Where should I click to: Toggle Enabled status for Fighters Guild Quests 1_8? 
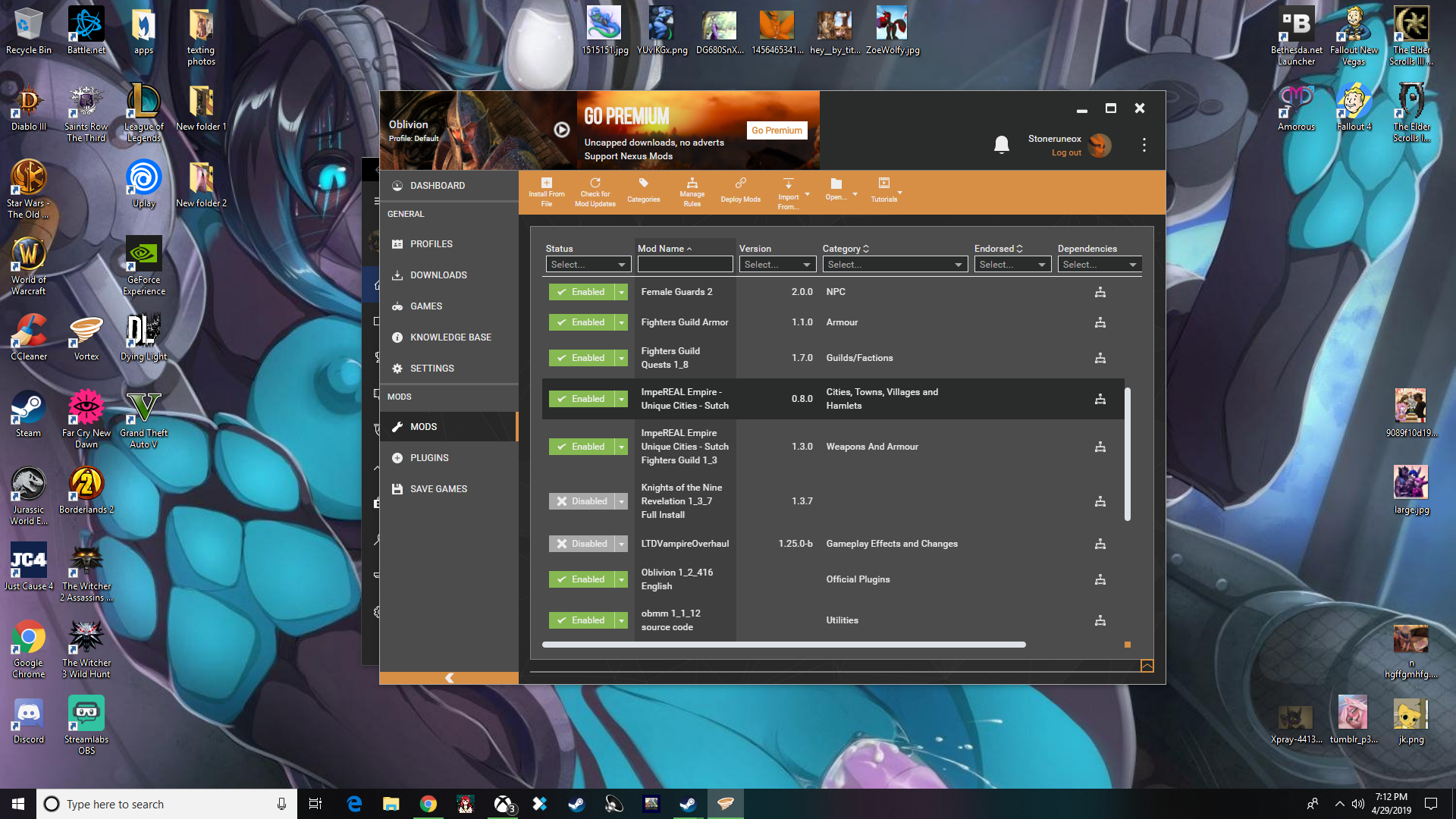(582, 358)
